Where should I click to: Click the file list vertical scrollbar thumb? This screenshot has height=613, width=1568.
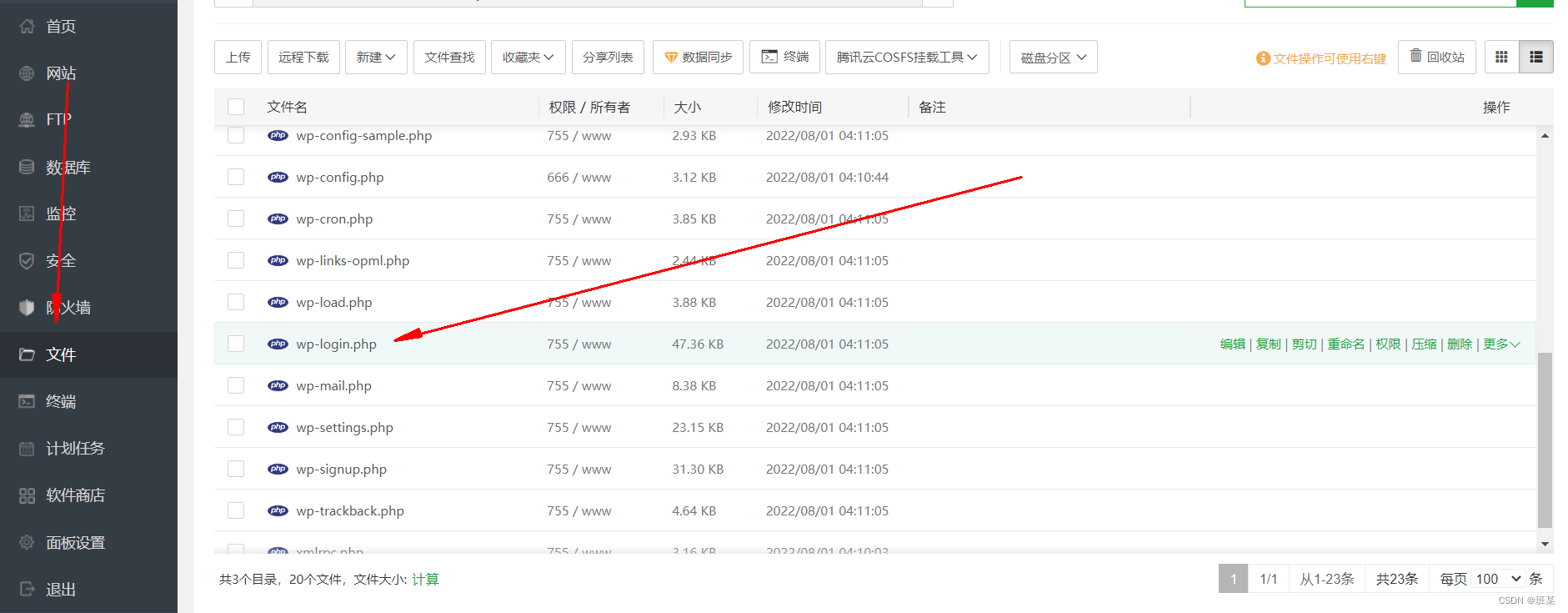pyautogui.click(x=1545, y=440)
